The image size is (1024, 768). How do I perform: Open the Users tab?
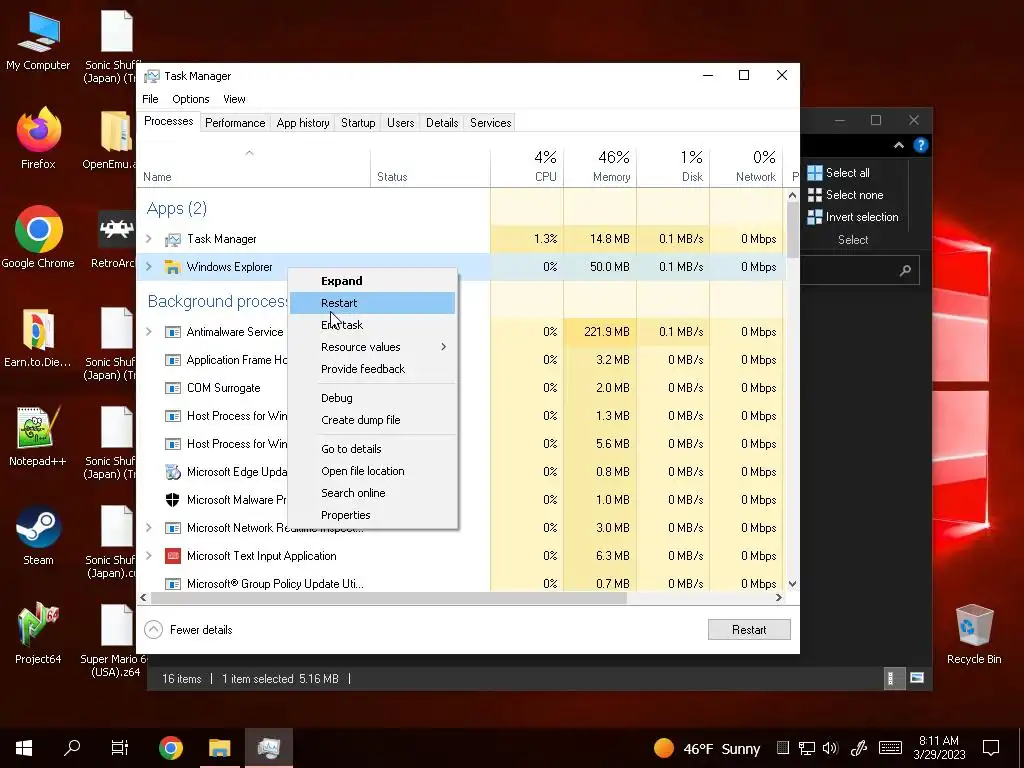point(400,123)
